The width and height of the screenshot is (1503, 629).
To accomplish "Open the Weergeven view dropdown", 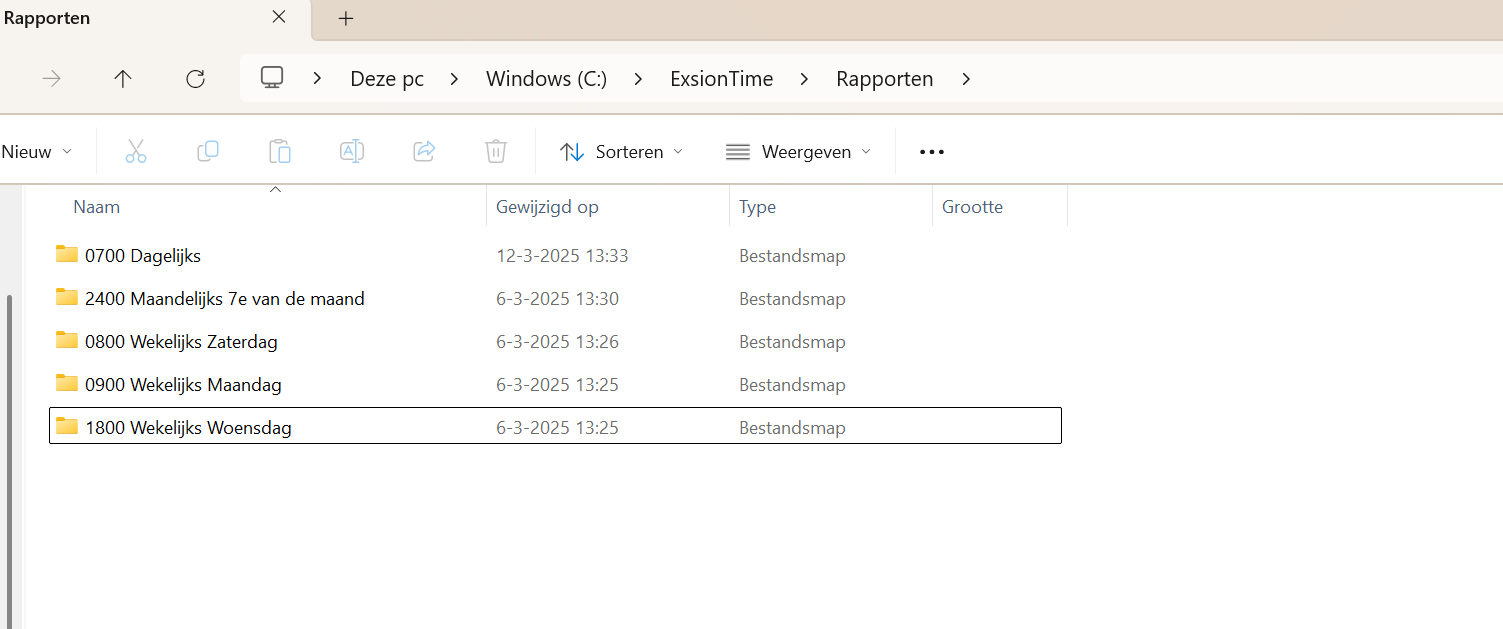I will tap(798, 152).
